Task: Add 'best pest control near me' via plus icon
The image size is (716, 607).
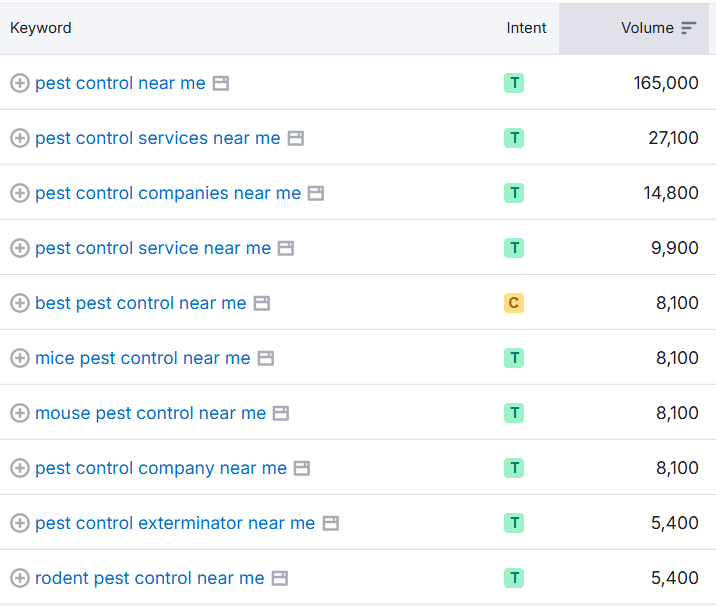Action: click(x=20, y=303)
